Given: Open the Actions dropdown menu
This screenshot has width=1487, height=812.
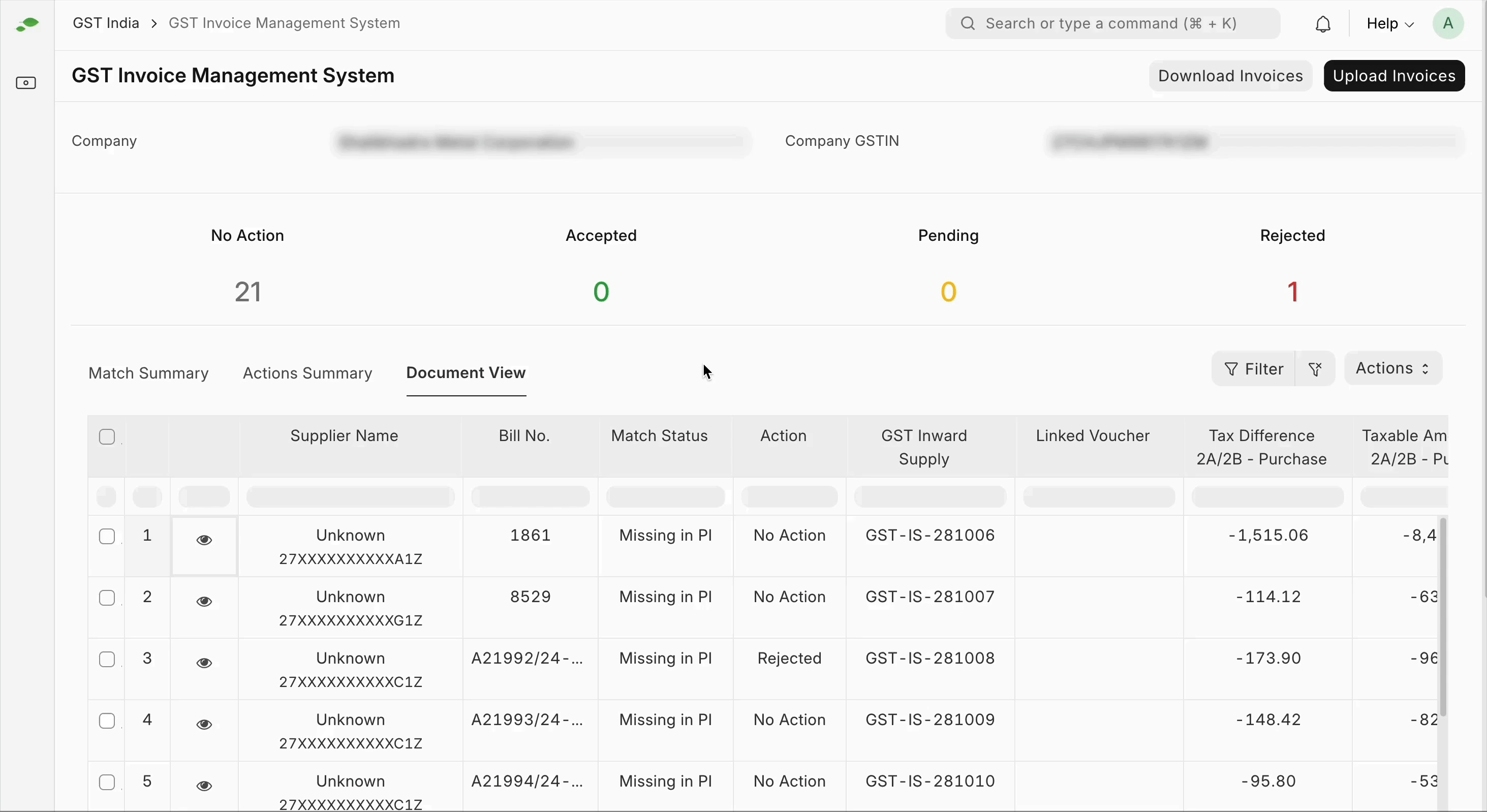Looking at the screenshot, I should point(1392,368).
